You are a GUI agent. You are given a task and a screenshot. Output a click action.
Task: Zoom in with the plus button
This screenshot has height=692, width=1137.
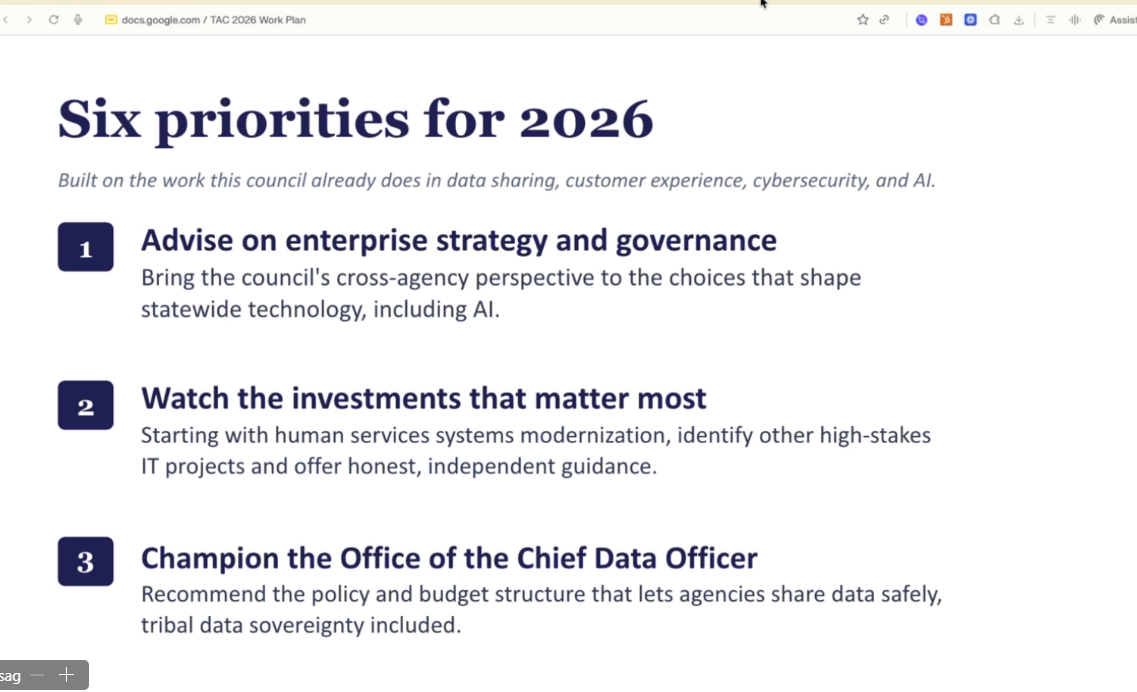coord(67,675)
